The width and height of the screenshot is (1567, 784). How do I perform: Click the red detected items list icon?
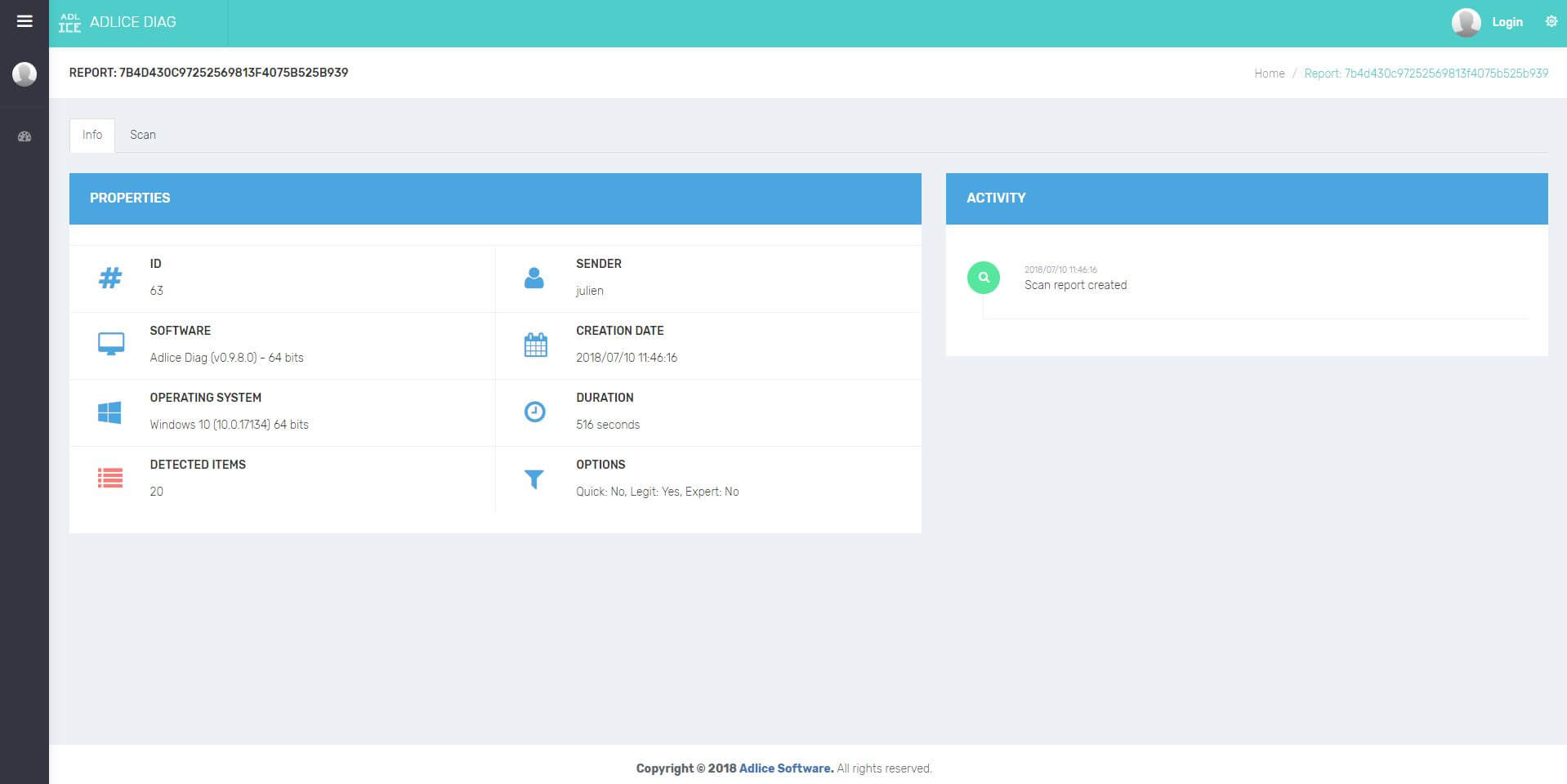pyautogui.click(x=110, y=479)
